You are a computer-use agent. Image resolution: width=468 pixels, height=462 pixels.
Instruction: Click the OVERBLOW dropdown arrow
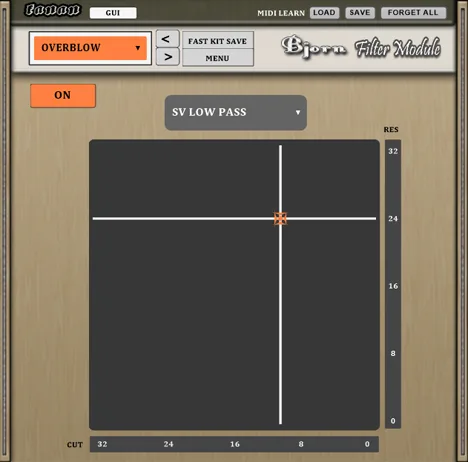click(x=138, y=48)
